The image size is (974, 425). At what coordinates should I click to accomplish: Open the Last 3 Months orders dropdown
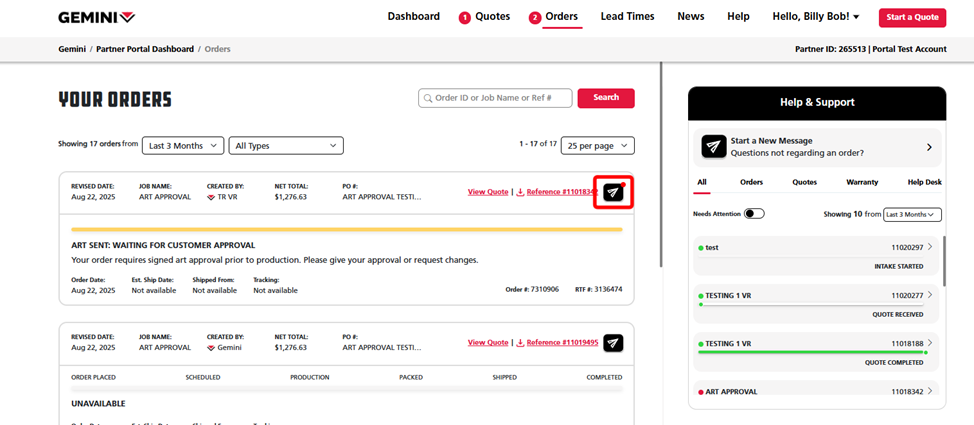(x=183, y=146)
